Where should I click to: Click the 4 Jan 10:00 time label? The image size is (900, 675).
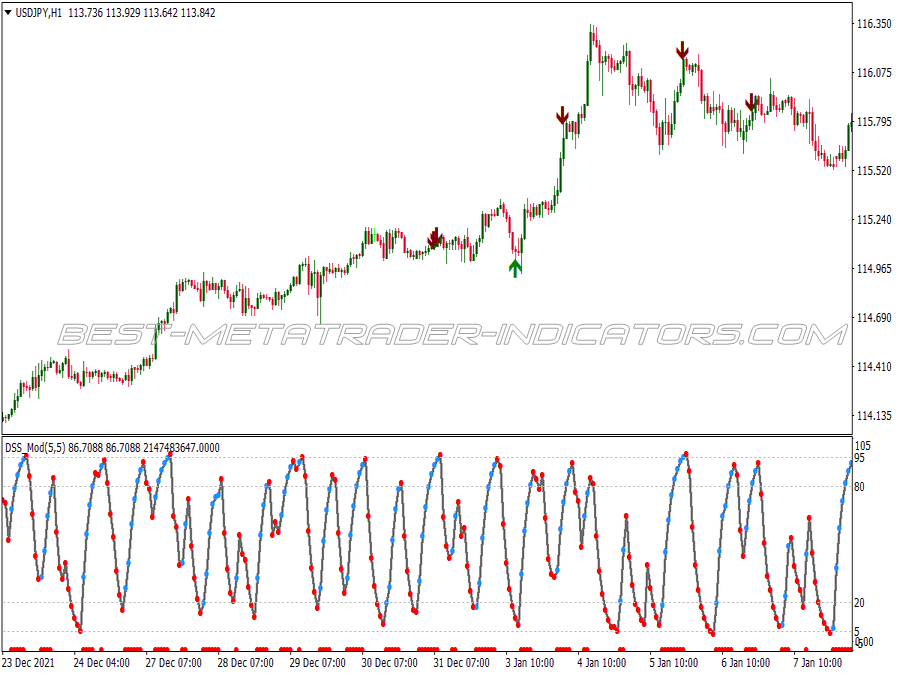pyautogui.click(x=602, y=663)
